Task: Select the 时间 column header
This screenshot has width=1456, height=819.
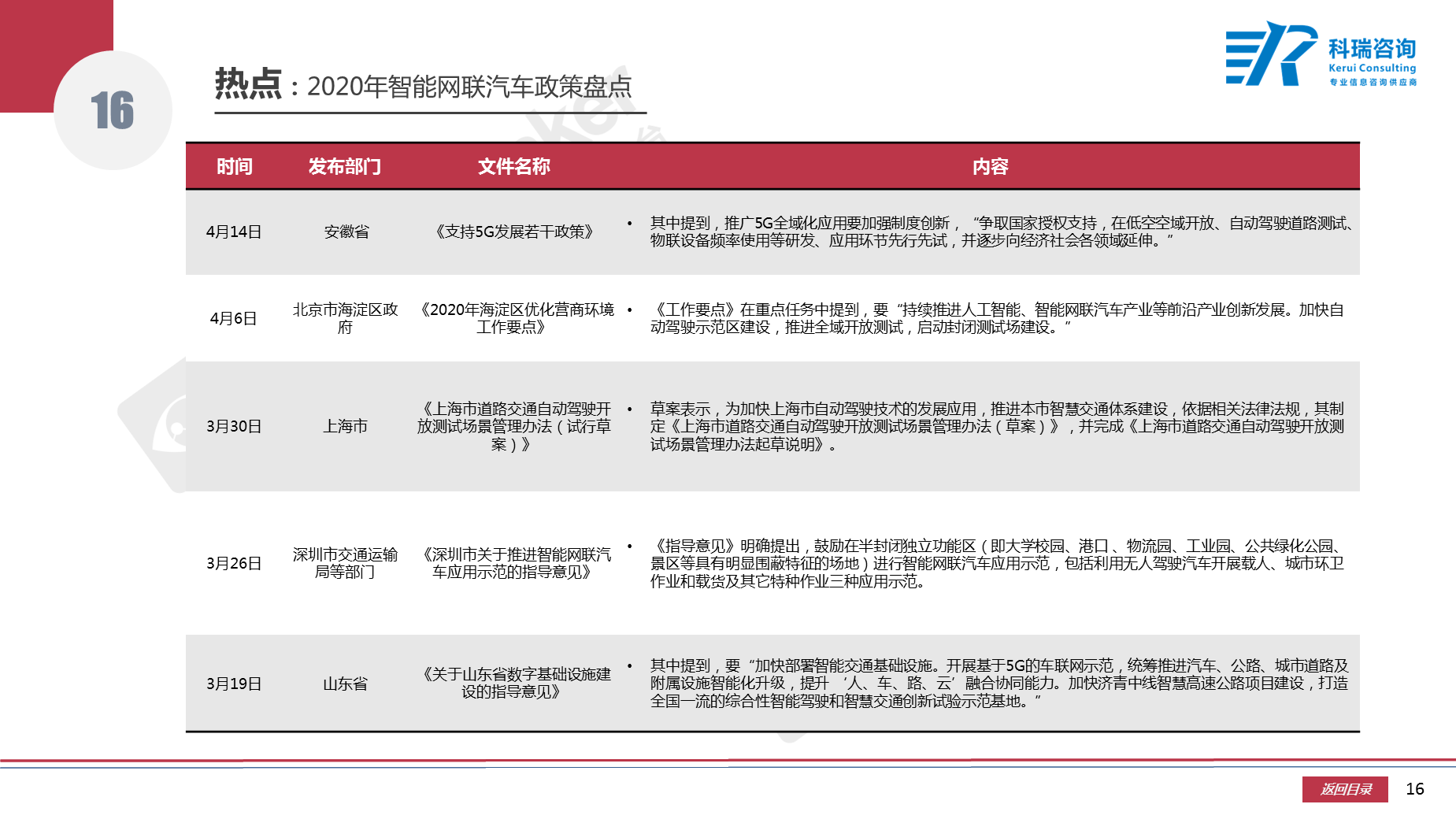Action: point(235,166)
